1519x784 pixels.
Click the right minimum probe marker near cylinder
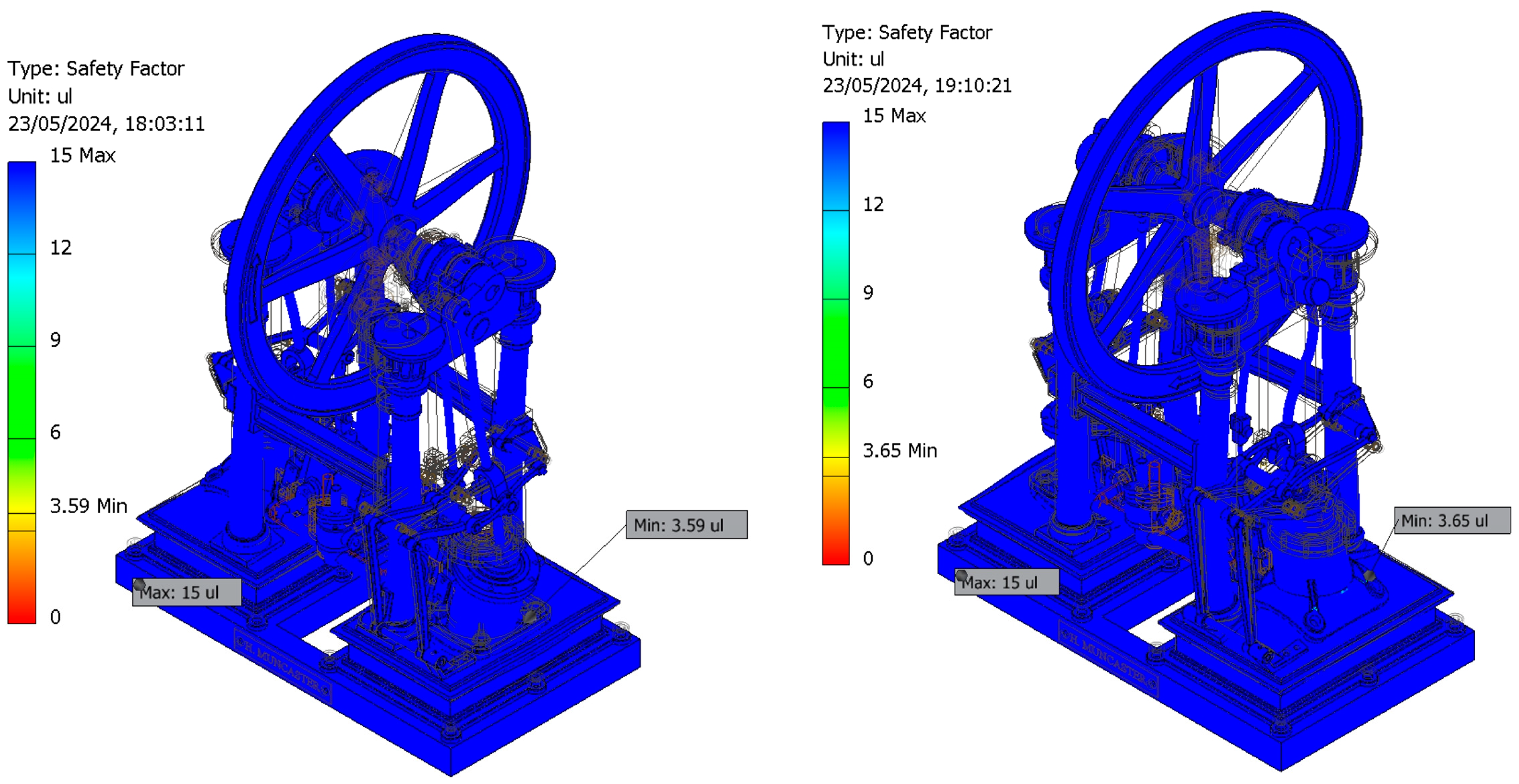pyautogui.click(x=1370, y=575)
